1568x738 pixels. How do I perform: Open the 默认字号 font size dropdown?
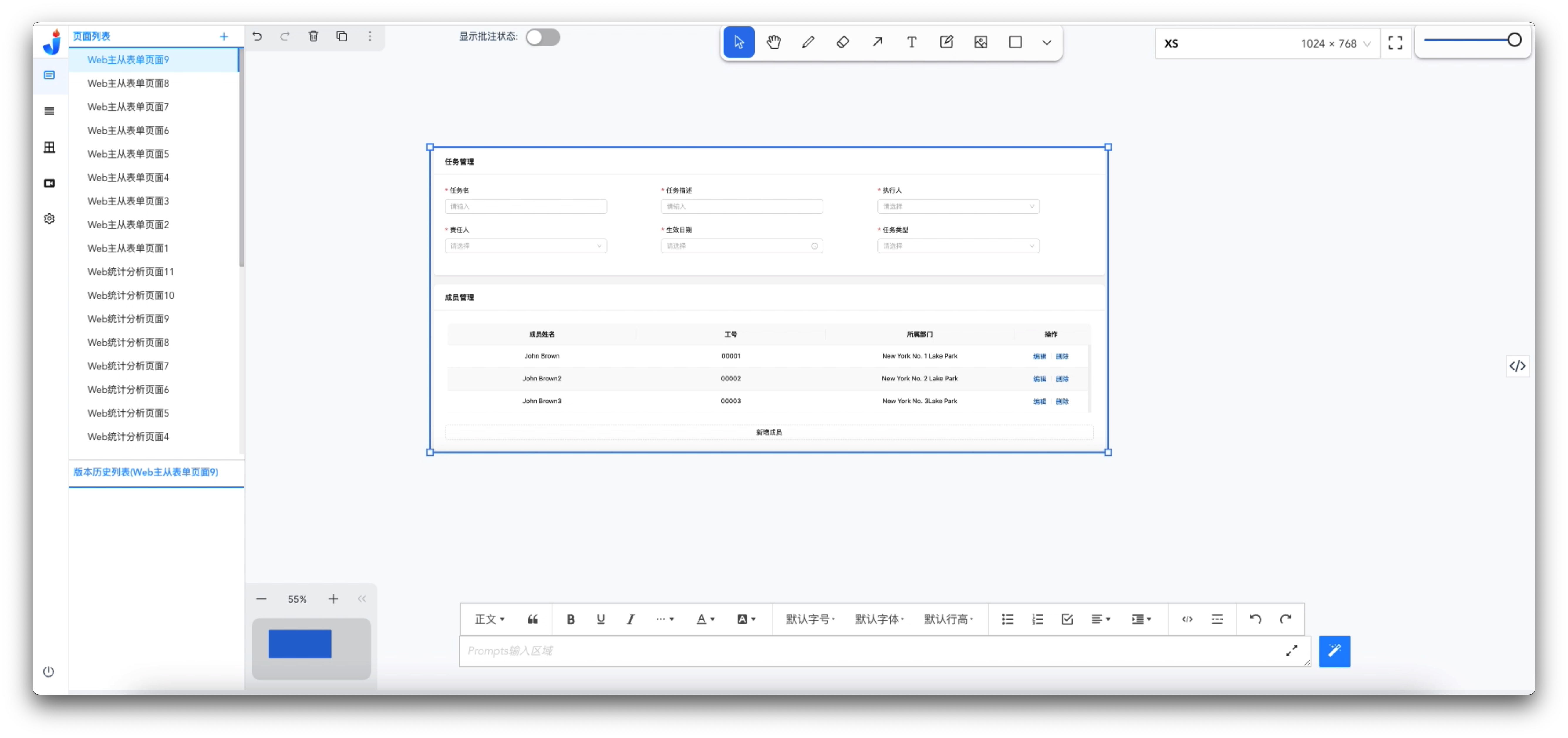(810, 619)
